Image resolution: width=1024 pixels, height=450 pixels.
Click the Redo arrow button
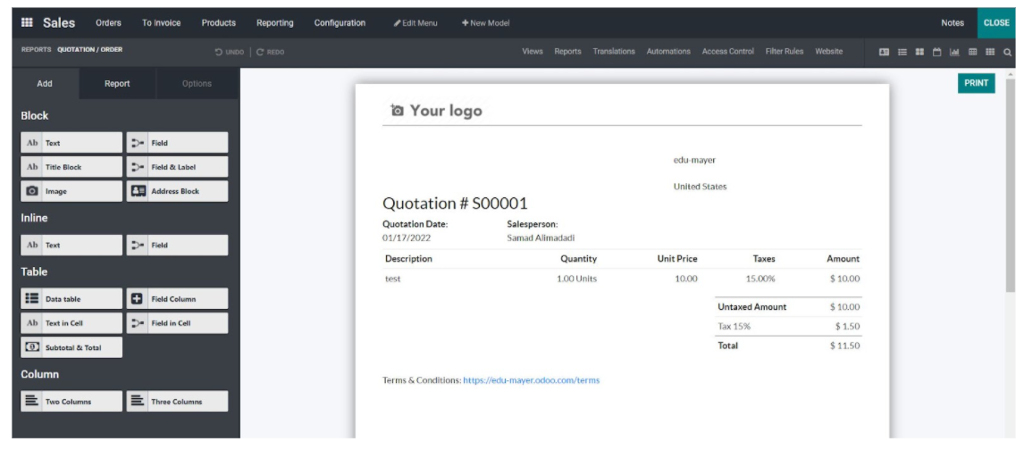(270, 52)
